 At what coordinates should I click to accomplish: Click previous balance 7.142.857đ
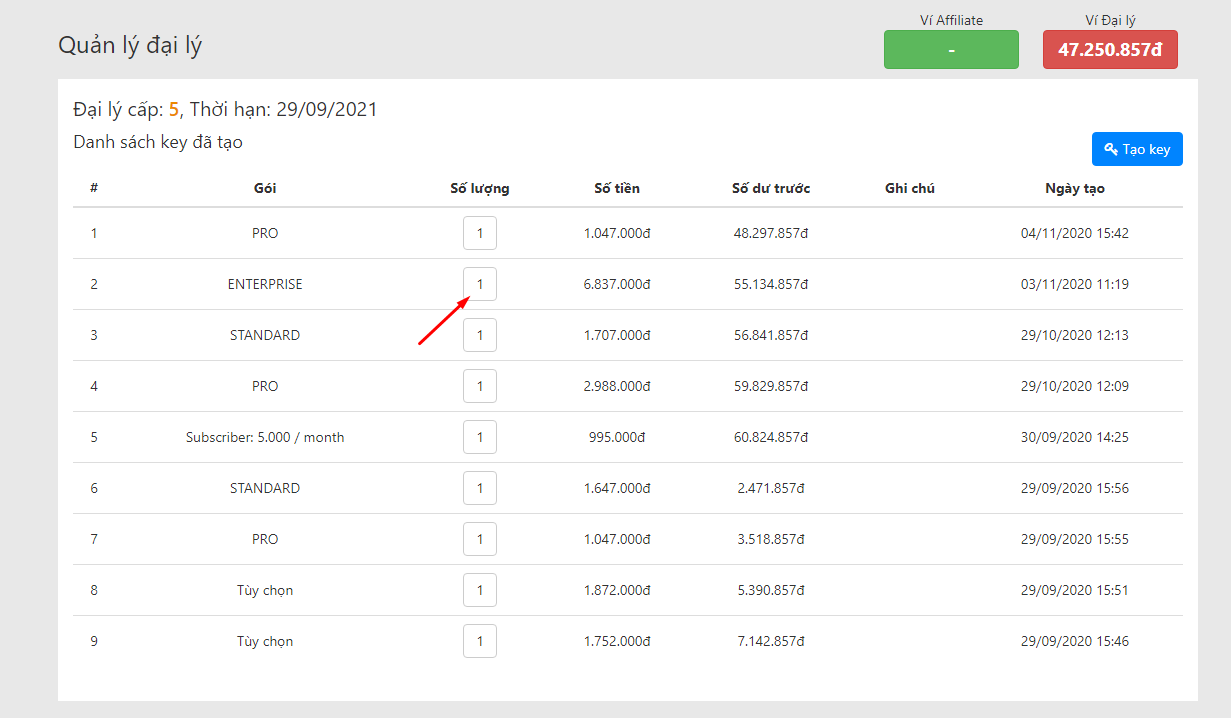click(x=771, y=641)
